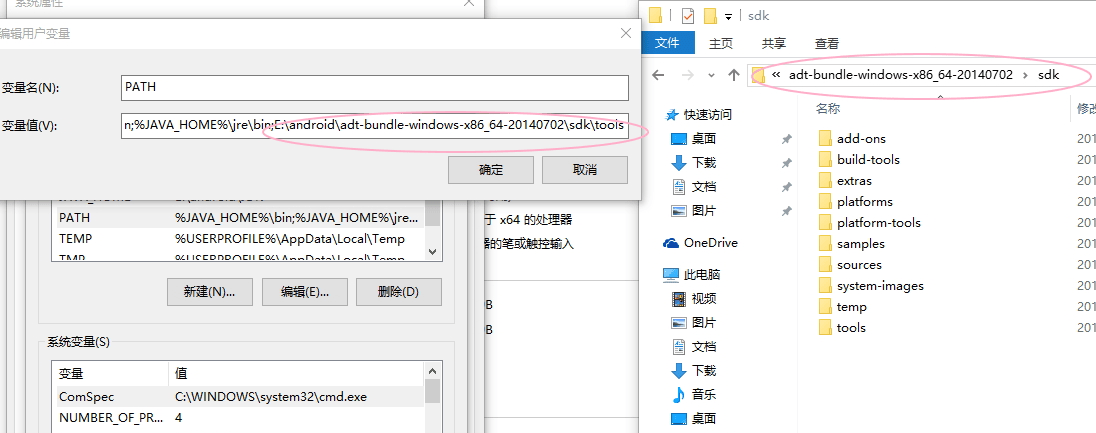The height and width of the screenshot is (433, 1096).
Task: Switch to the 共享 share ribbon tab
Action: point(773,43)
